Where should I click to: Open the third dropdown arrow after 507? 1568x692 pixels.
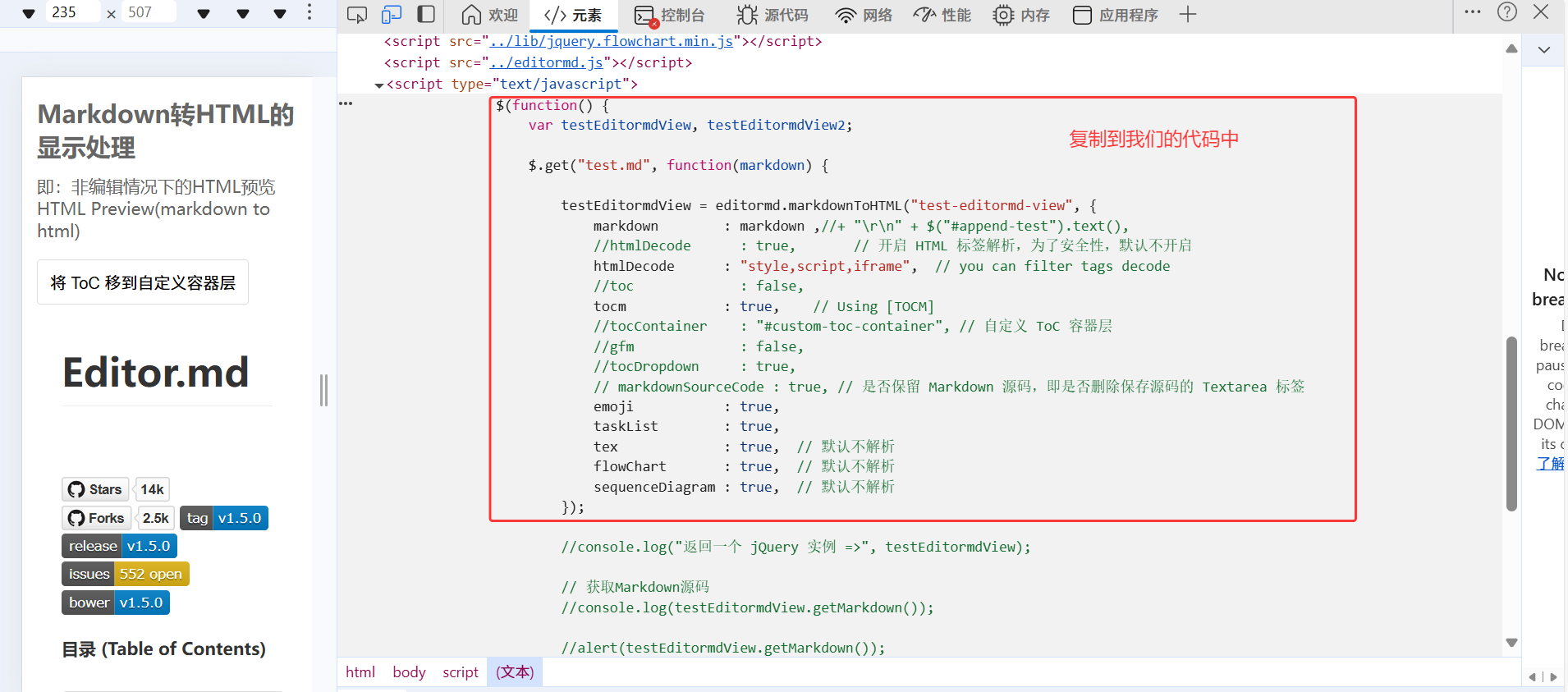coord(280,14)
